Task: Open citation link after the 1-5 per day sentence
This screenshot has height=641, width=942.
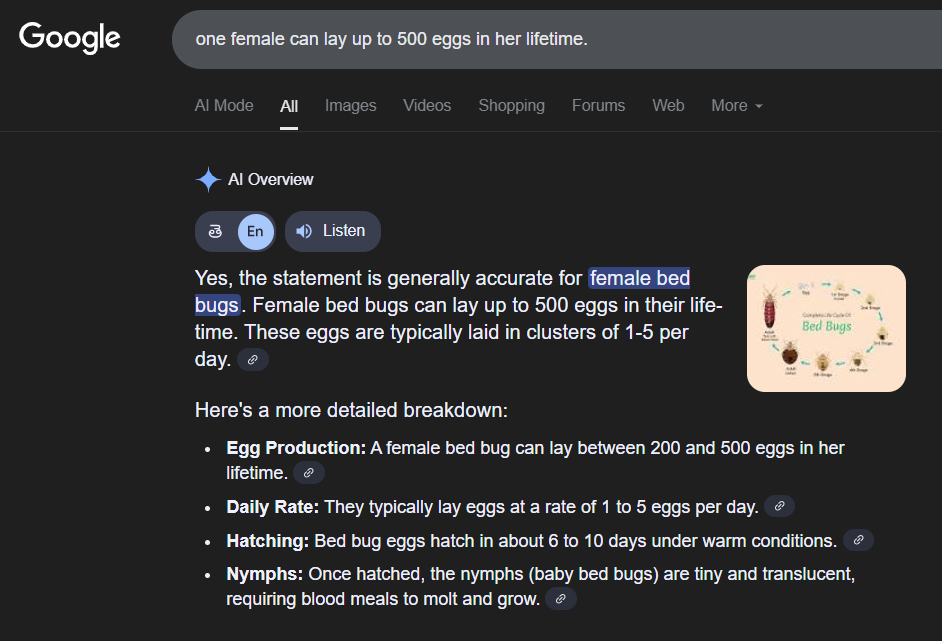Action: [252, 359]
